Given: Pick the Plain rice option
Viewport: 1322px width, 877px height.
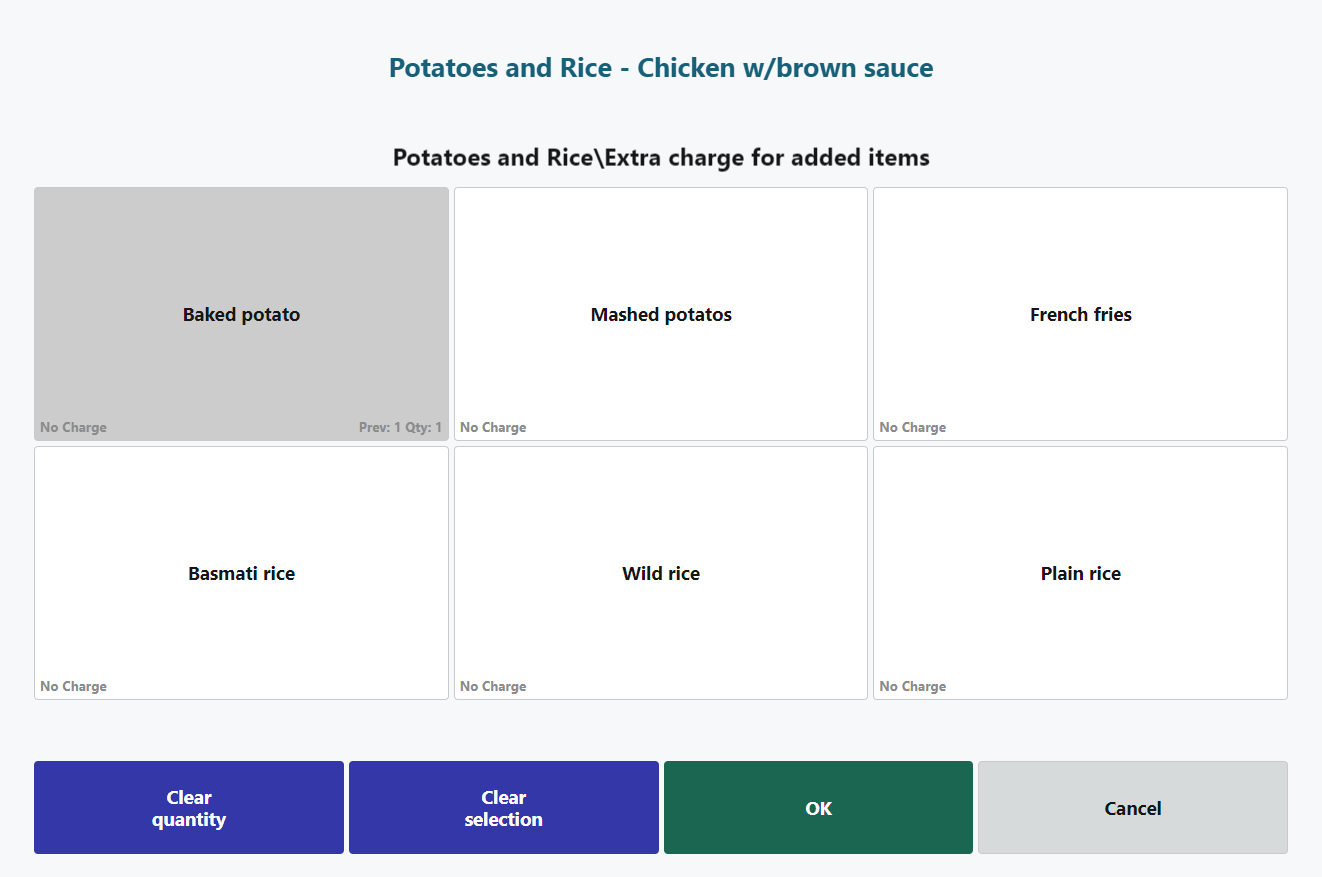Looking at the screenshot, I should [1080, 573].
